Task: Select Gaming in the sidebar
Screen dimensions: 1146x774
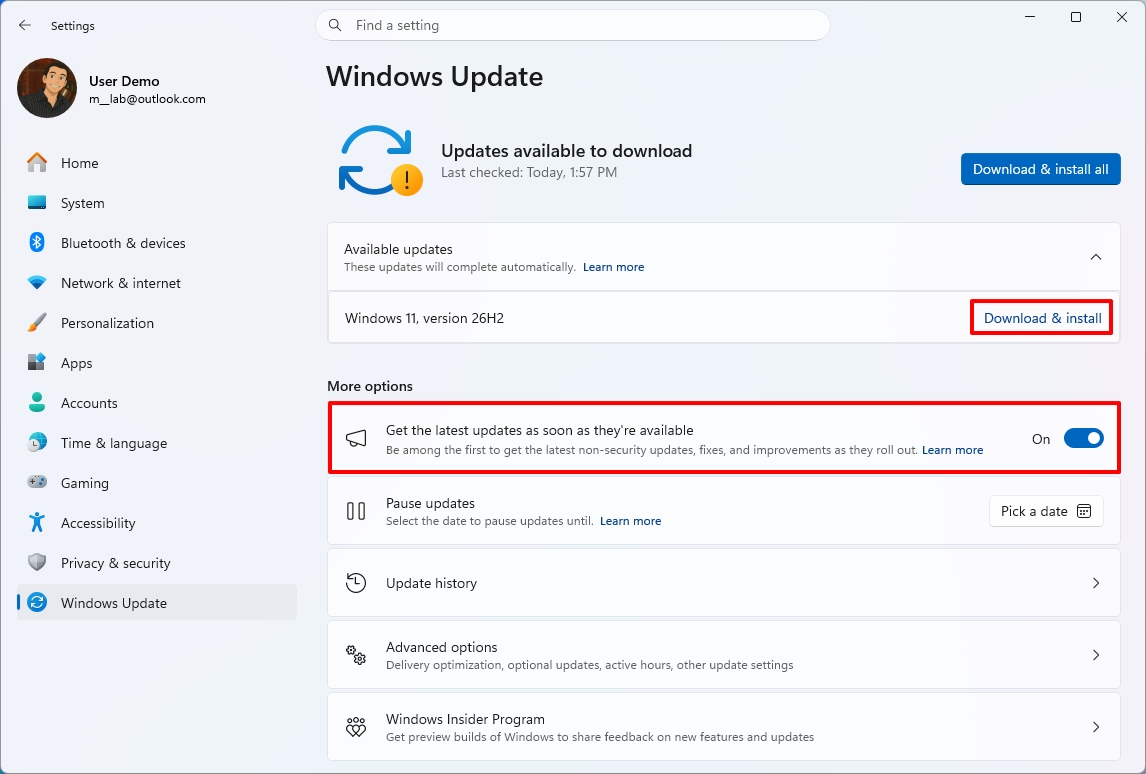Action: pyautogui.click(x=157, y=482)
